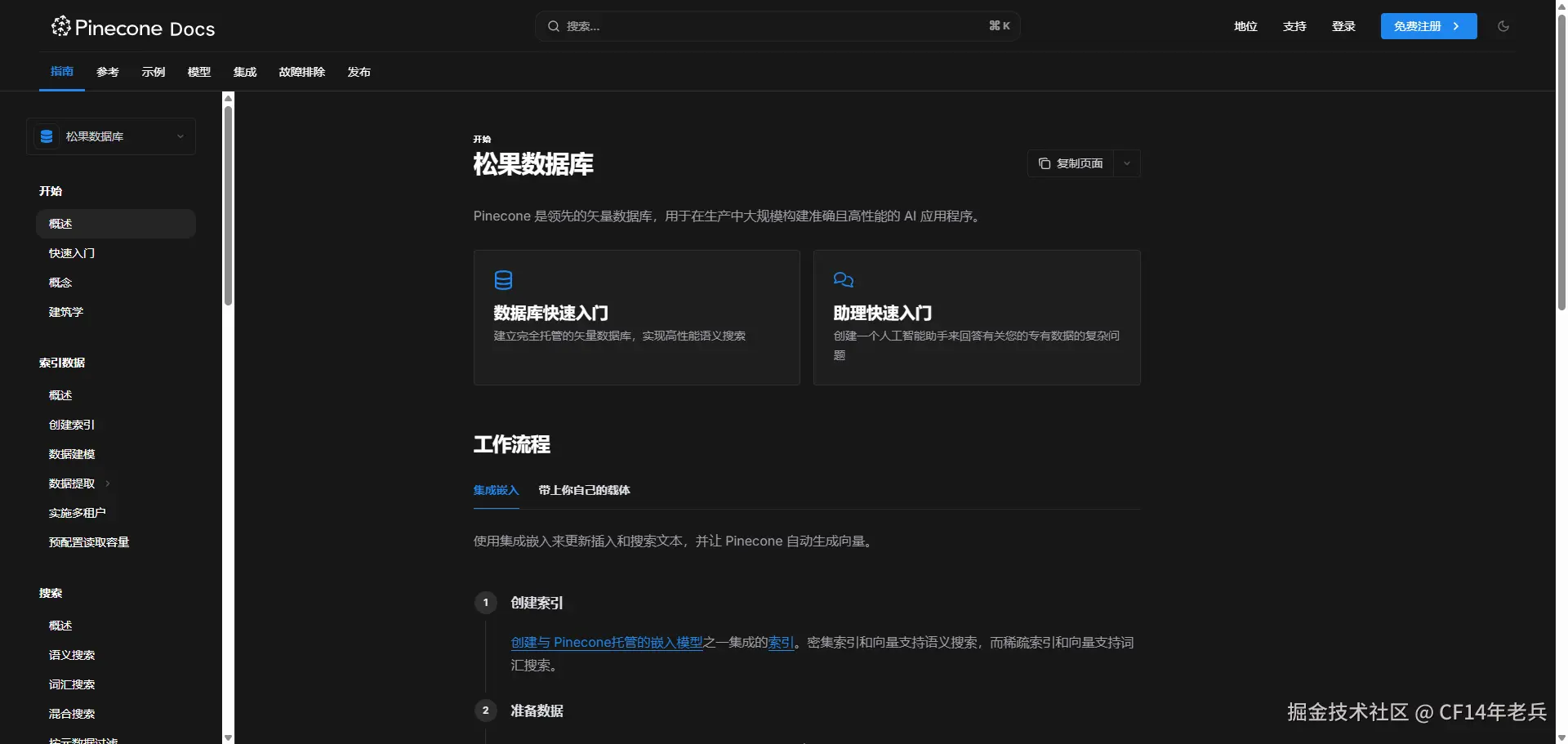Open the 数据库快速入门 card

tap(637, 318)
